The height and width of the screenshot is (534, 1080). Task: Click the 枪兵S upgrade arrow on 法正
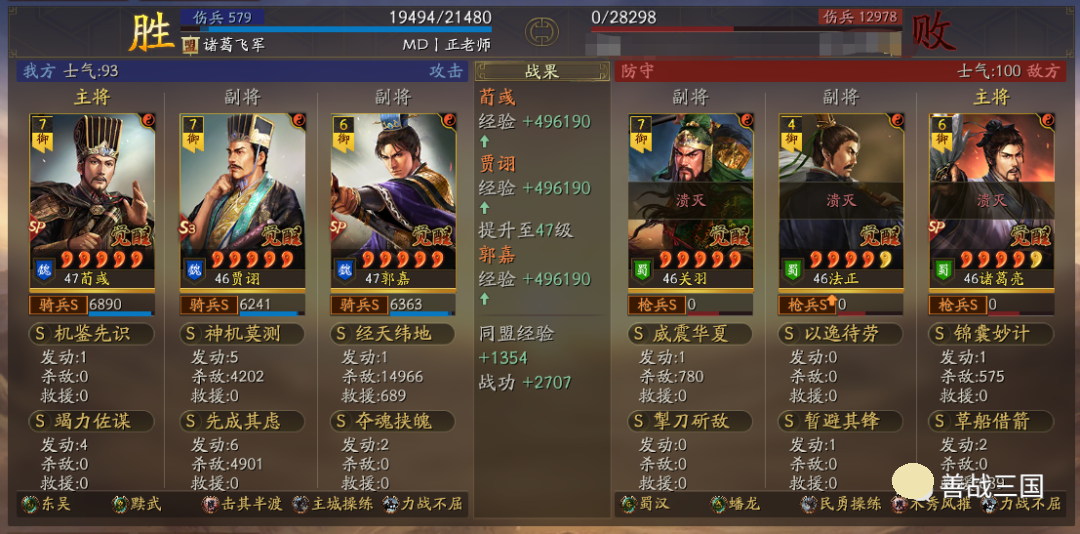[x=832, y=300]
